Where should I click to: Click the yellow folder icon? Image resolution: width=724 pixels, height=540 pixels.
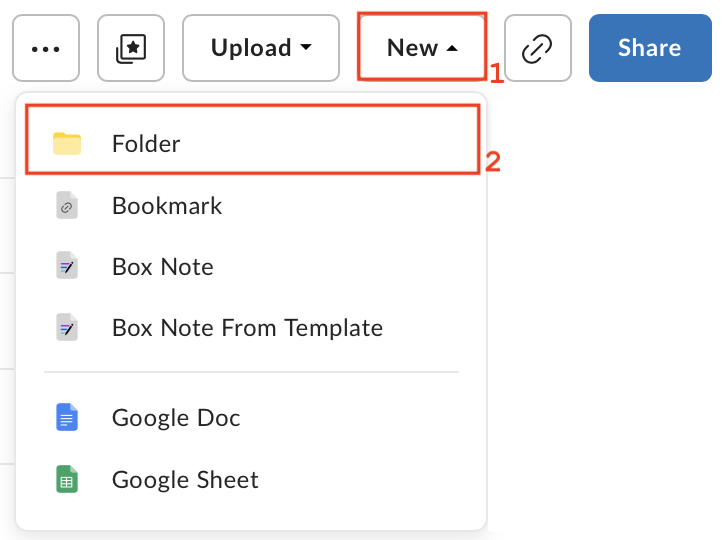(x=67, y=143)
